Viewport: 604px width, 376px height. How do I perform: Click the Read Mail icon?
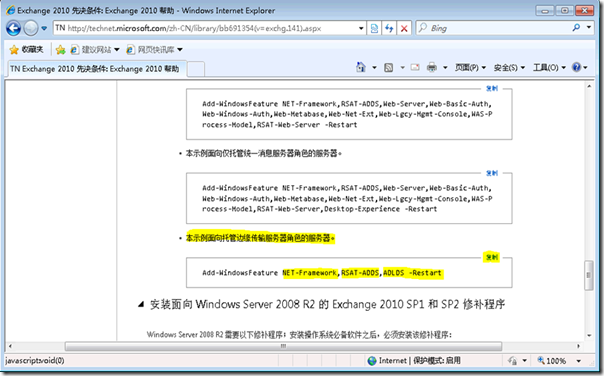point(415,67)
